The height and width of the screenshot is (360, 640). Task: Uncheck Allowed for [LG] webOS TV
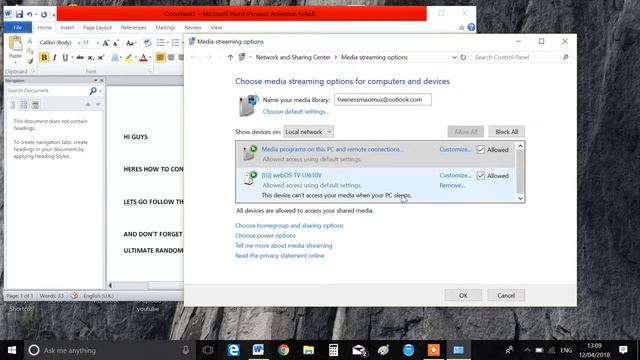coord(481,176)
